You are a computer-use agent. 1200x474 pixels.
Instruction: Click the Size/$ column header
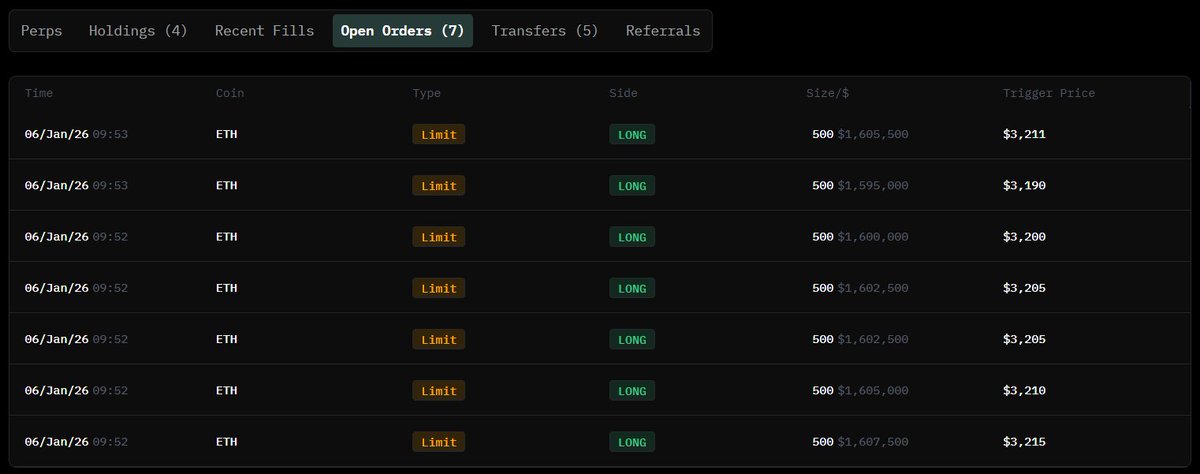click(x=828, y=93)
